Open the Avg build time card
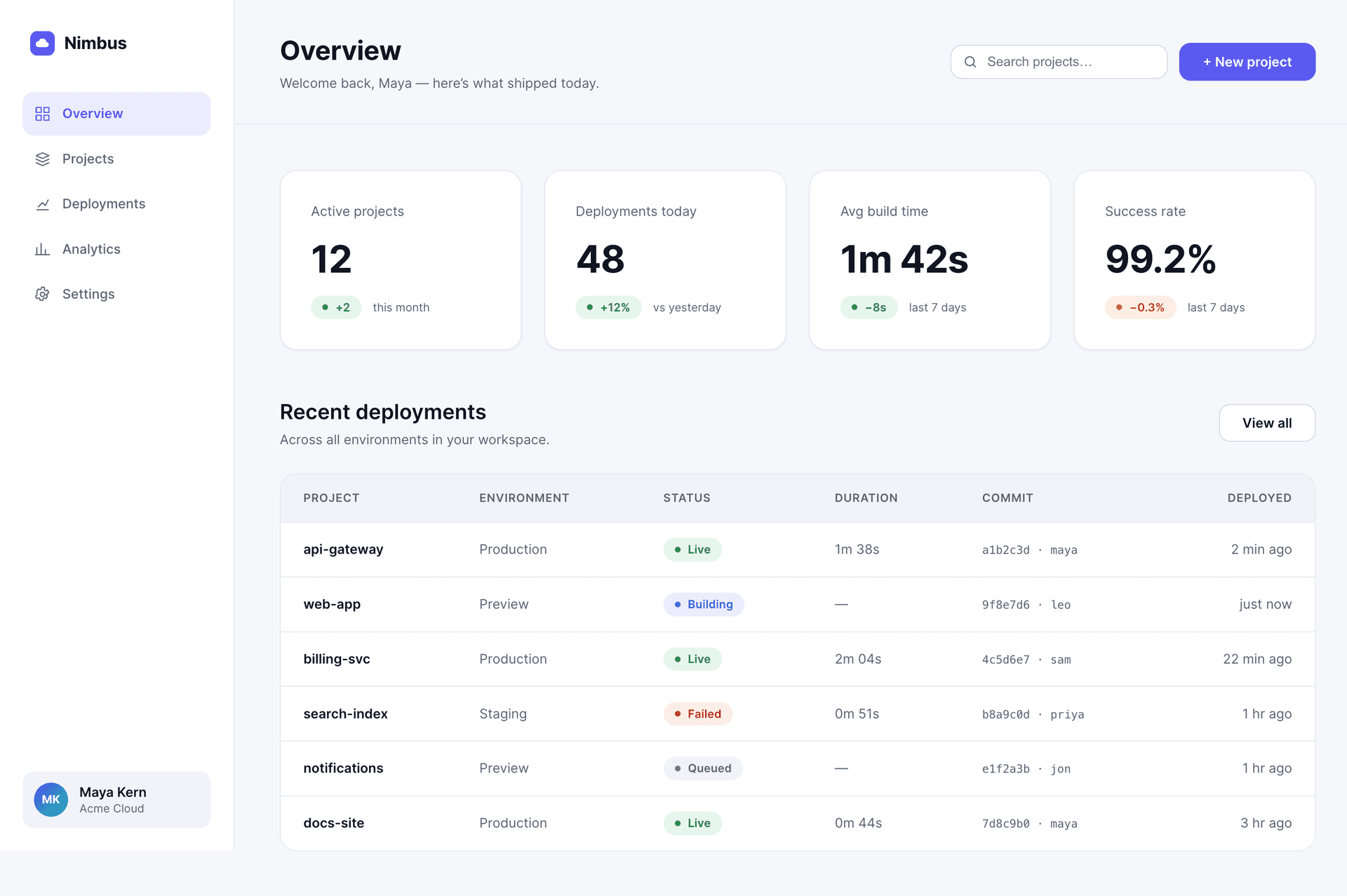 pos(930,260)
